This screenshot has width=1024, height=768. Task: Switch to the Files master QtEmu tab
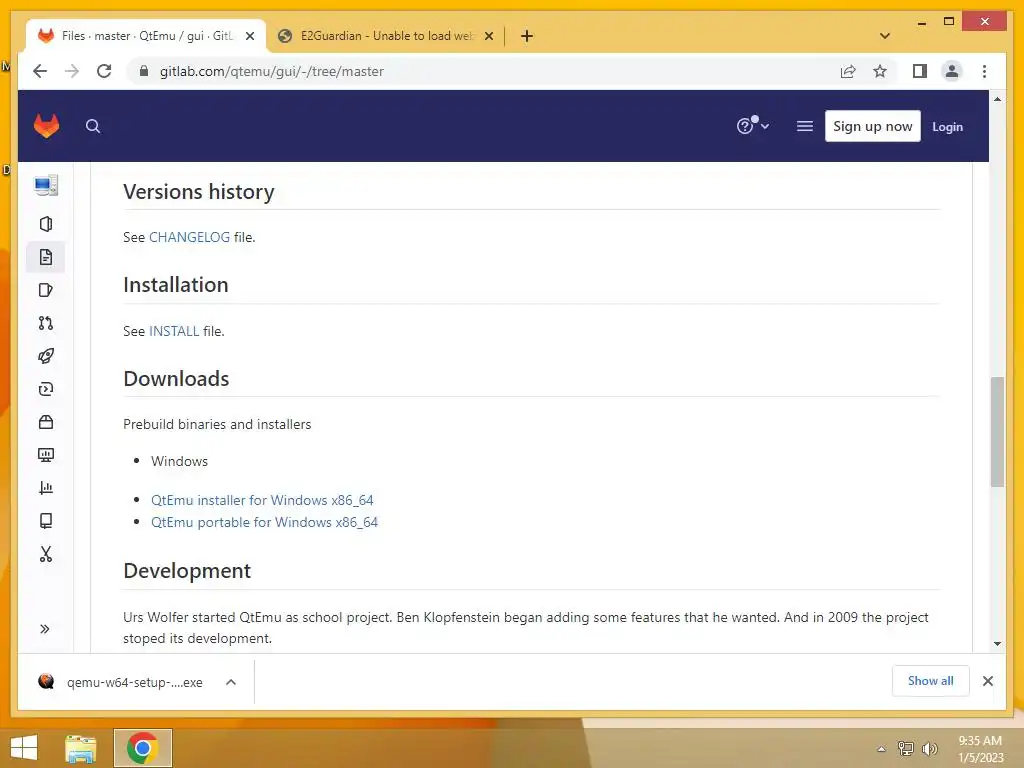[145, 36]
